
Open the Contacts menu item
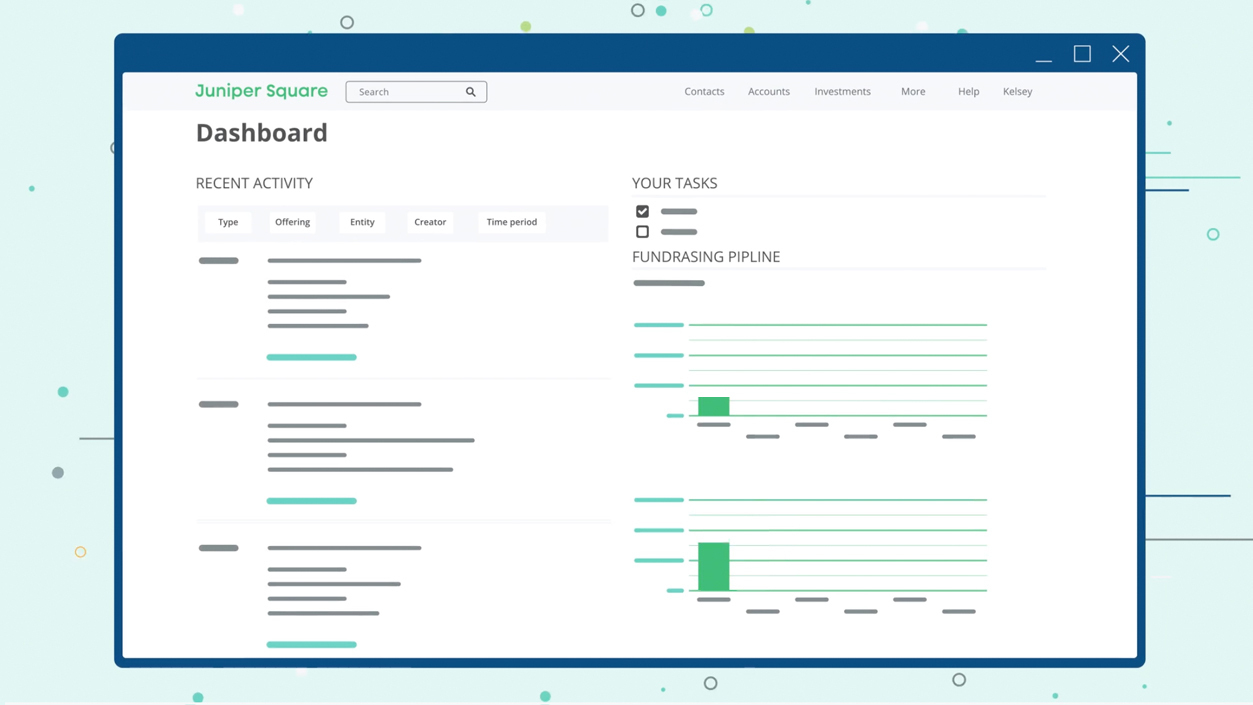click(x=704, y=91)
